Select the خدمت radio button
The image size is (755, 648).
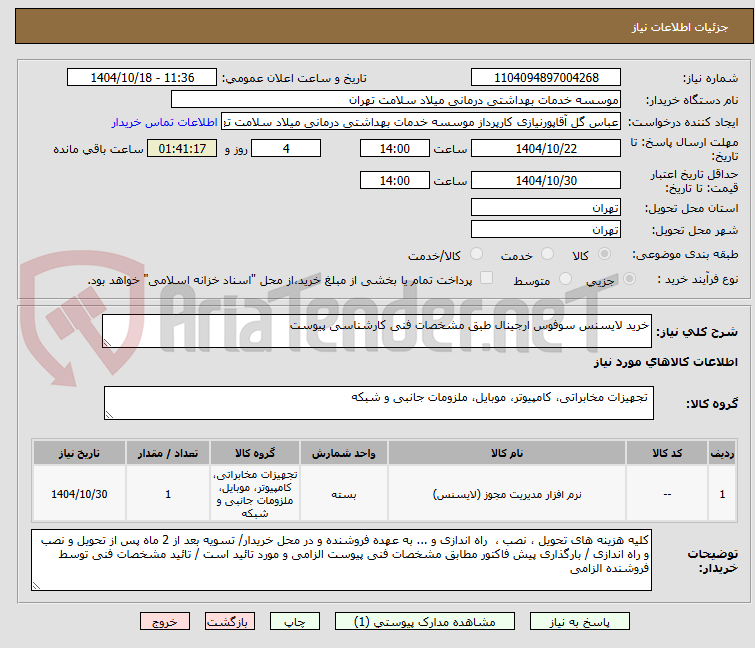(547, 254)
